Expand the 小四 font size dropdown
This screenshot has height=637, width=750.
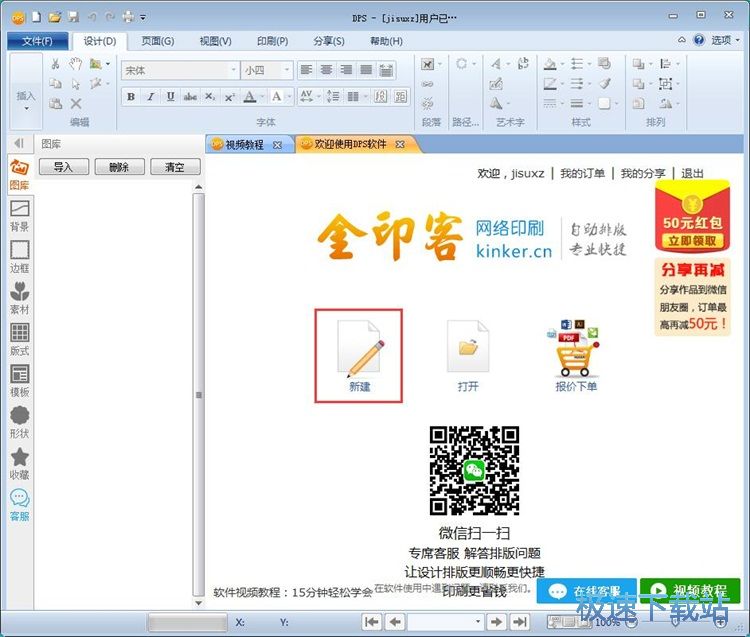pyautogui.click(x=287, y=70)
